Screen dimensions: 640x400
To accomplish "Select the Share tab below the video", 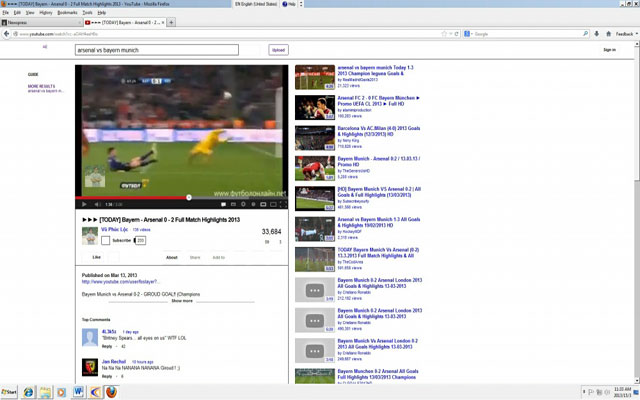I will (195, 258).
